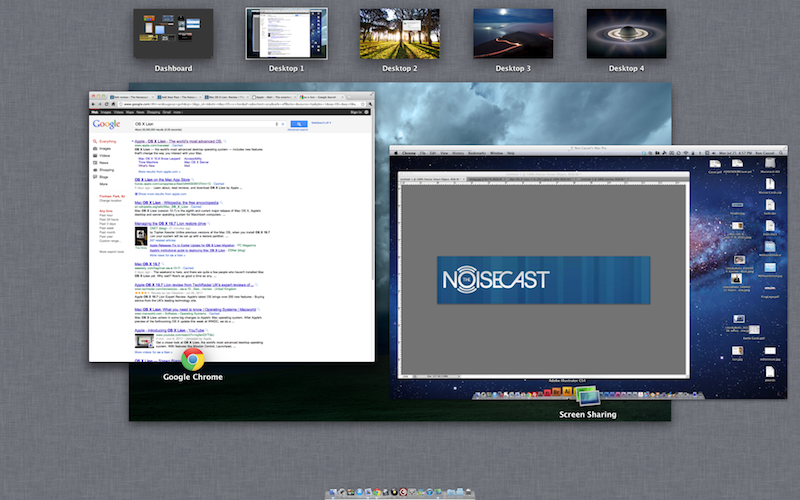Screen dimensions: 800x500
Task: Open the Dashboard space thumbnail
Action: [173, 33]
